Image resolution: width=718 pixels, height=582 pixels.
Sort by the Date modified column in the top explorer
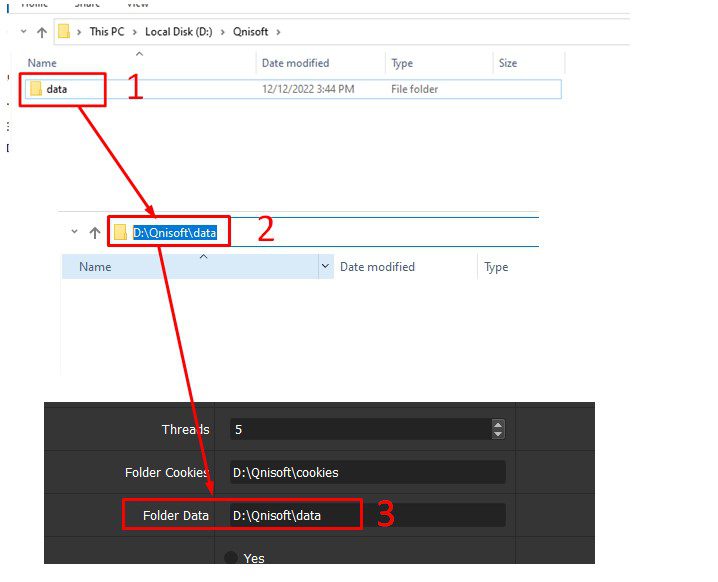(x=295, y=63)
